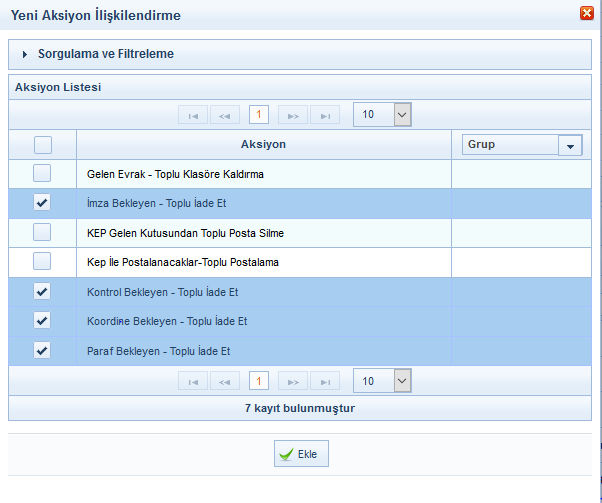The height and width of the screenshot is (503, 602).
Task: Select the Kep İle Postalanacaklar-Toplu Postalama row
Action: tap(182, 262)
